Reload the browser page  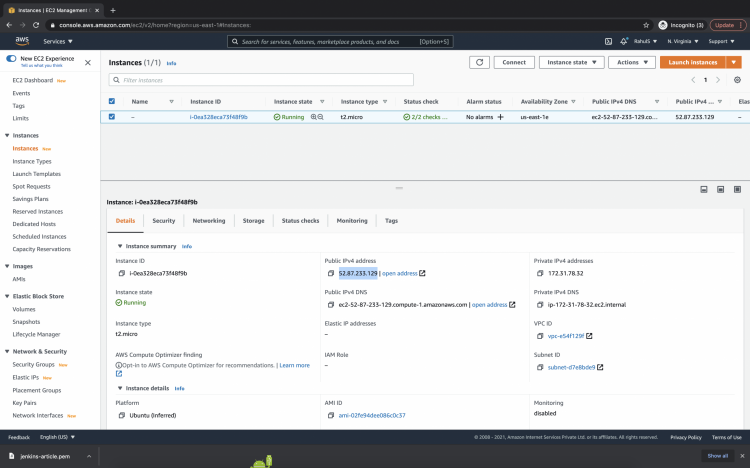coord(36,25)
